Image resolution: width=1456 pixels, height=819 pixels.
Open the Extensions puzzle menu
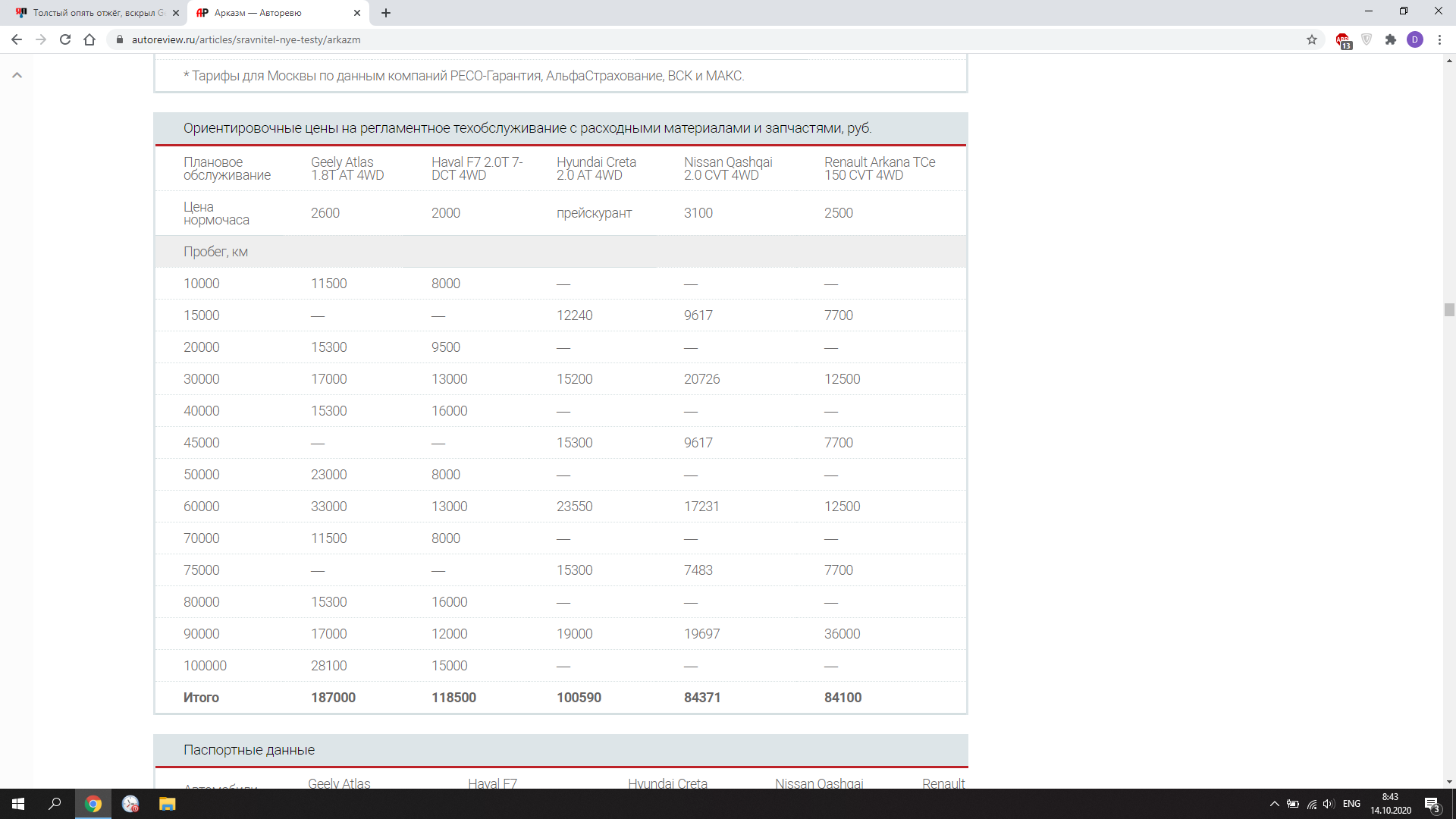pyautogui.click(x=1391, y=39)
